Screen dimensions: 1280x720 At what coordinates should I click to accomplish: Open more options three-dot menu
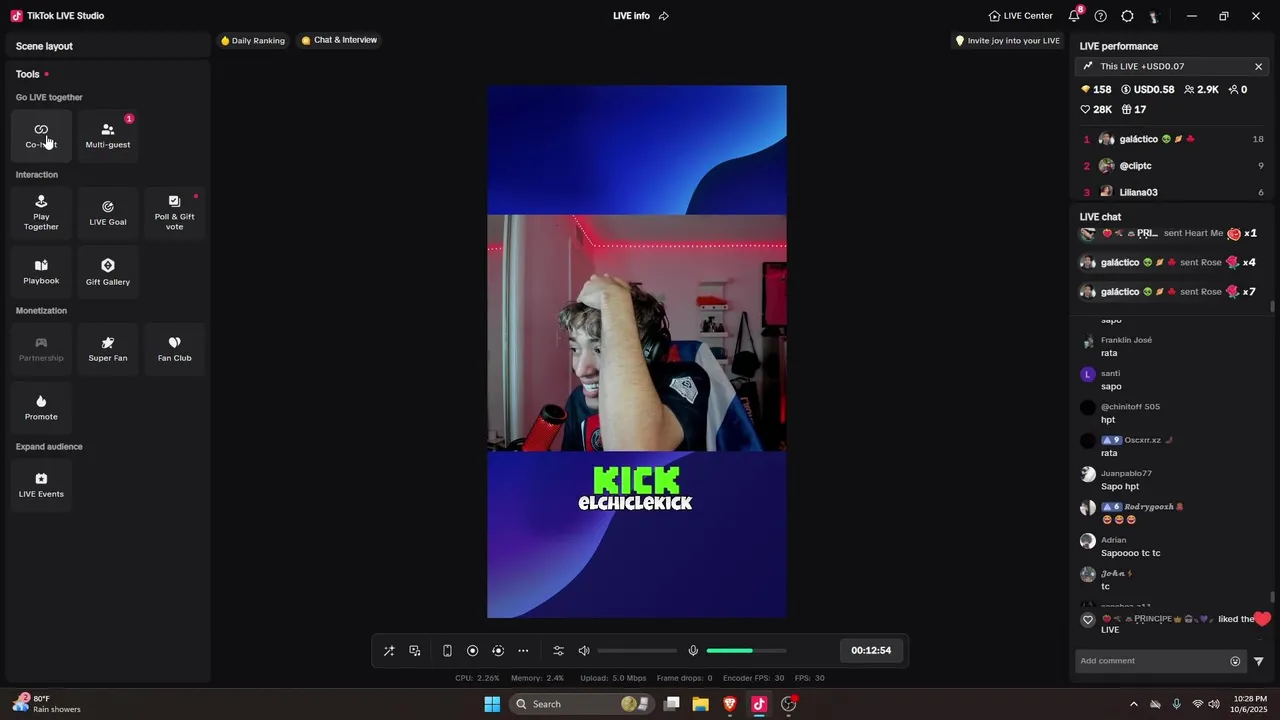(523, 651)
